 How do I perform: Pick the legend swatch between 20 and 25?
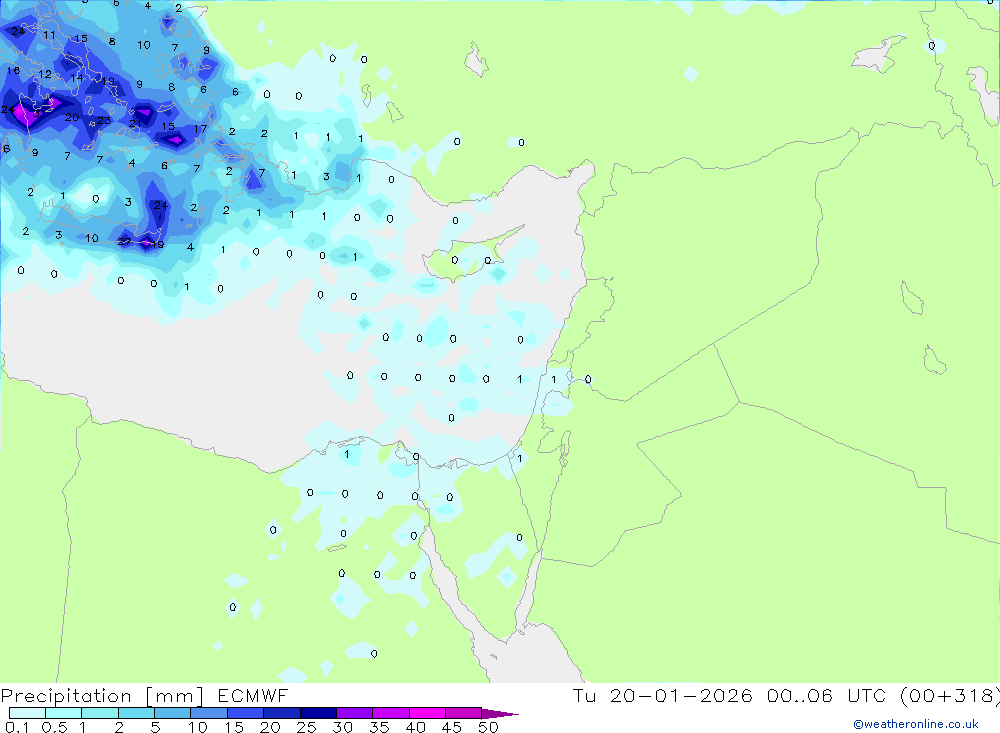(x=282, y=713)
